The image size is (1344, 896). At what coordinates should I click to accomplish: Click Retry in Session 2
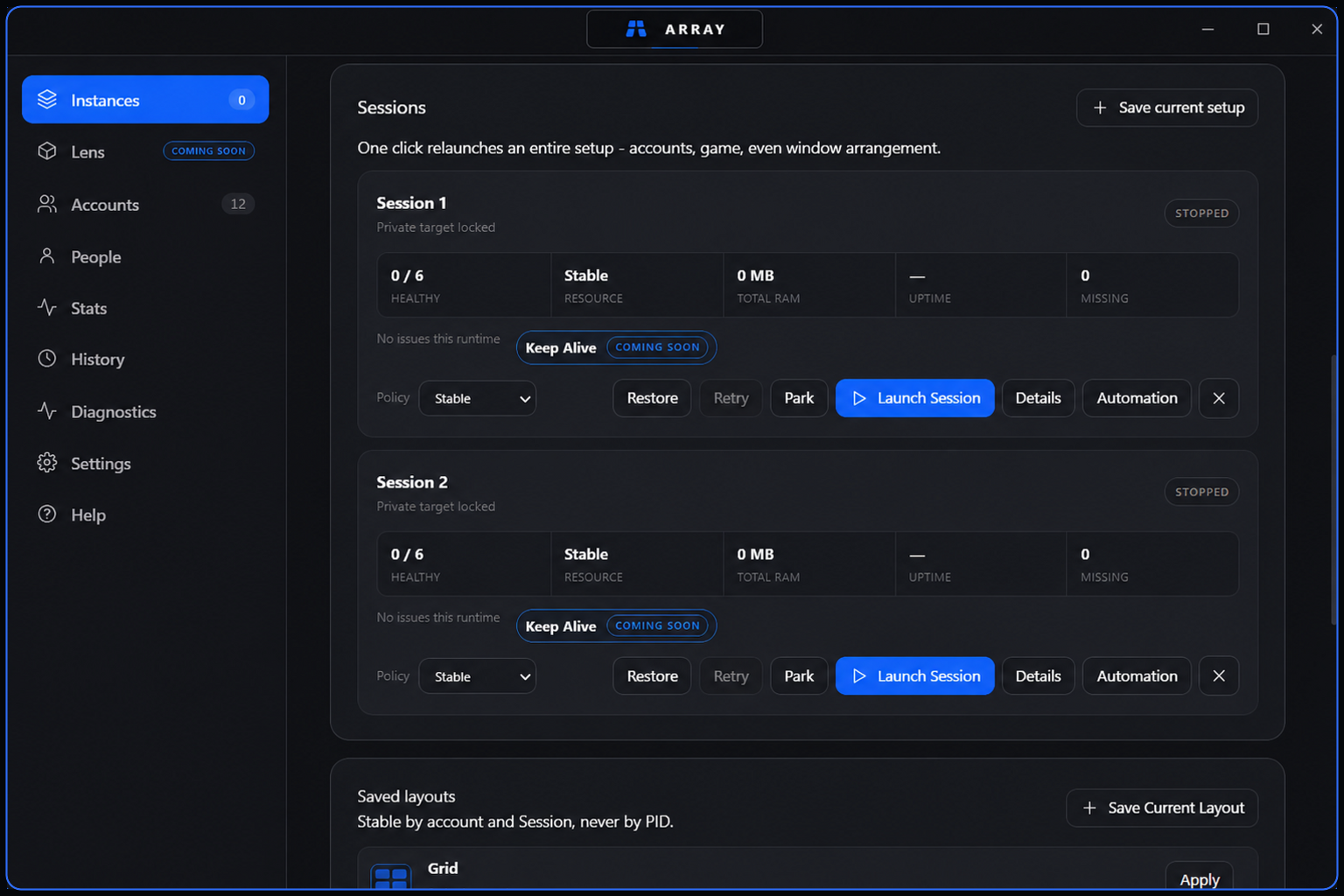[731, 675]
